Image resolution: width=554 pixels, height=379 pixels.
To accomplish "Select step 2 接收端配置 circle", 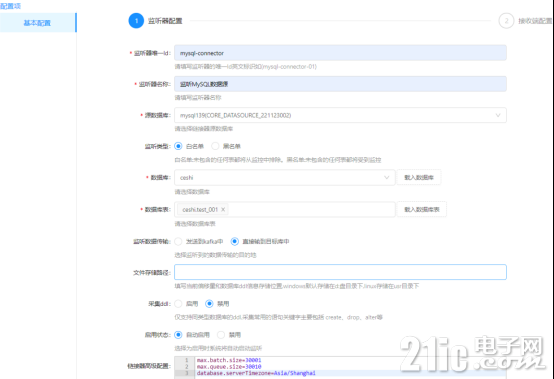I will 506,21.
